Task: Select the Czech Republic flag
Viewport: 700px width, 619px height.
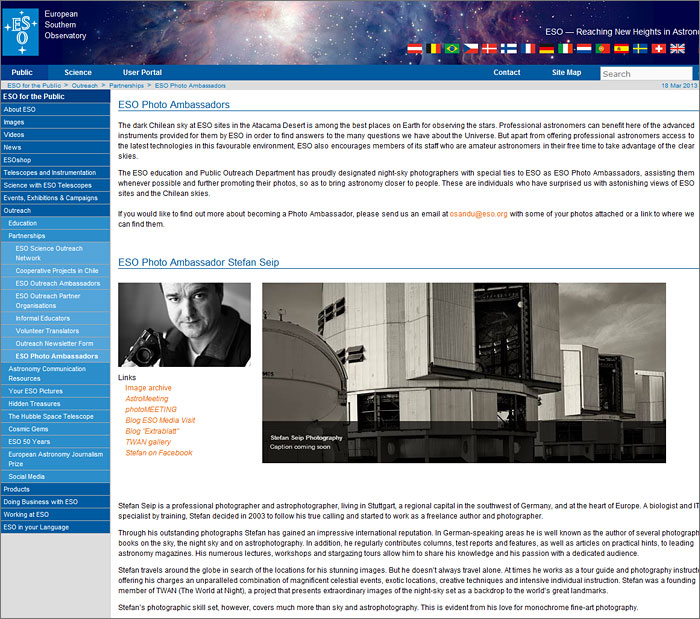Action: pyautogui.click(x=471, y=49)
